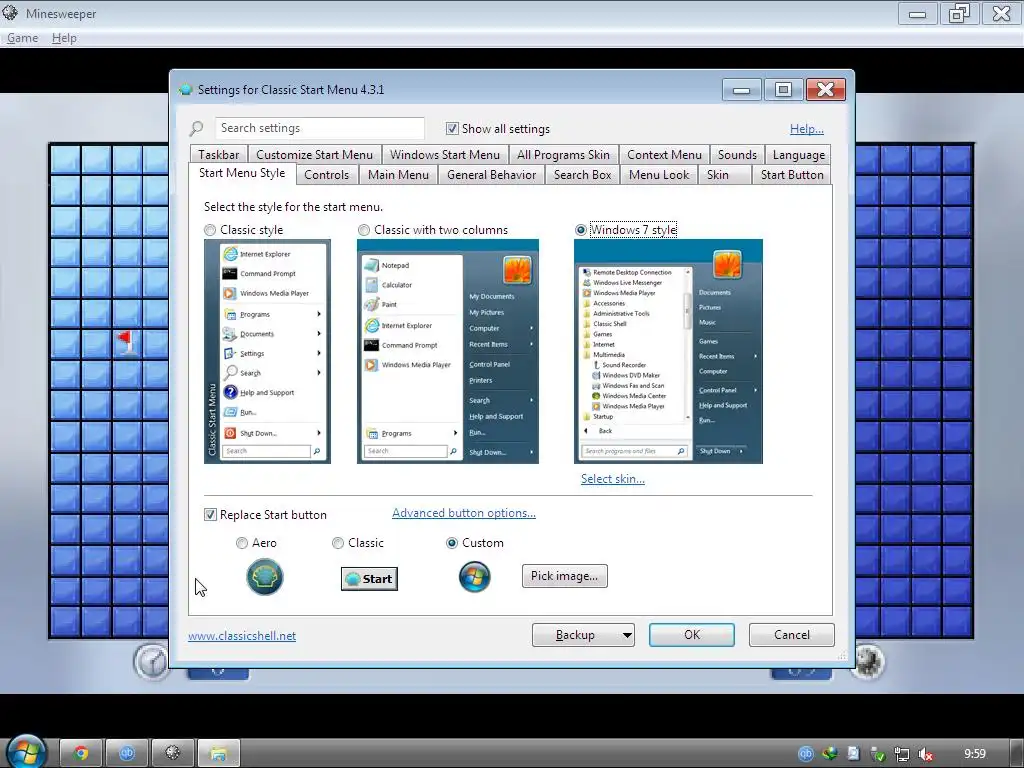Choose the Aero start button radio option
Screen dimensions: 1024x768
coord(242,543)
